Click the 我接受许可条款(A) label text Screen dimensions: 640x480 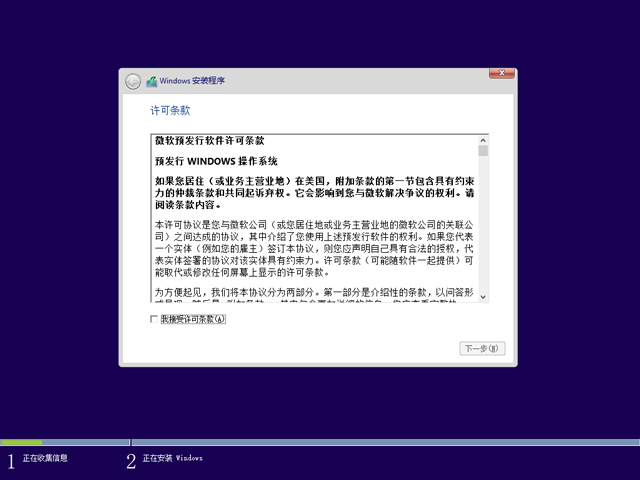[x=193, y=319]
